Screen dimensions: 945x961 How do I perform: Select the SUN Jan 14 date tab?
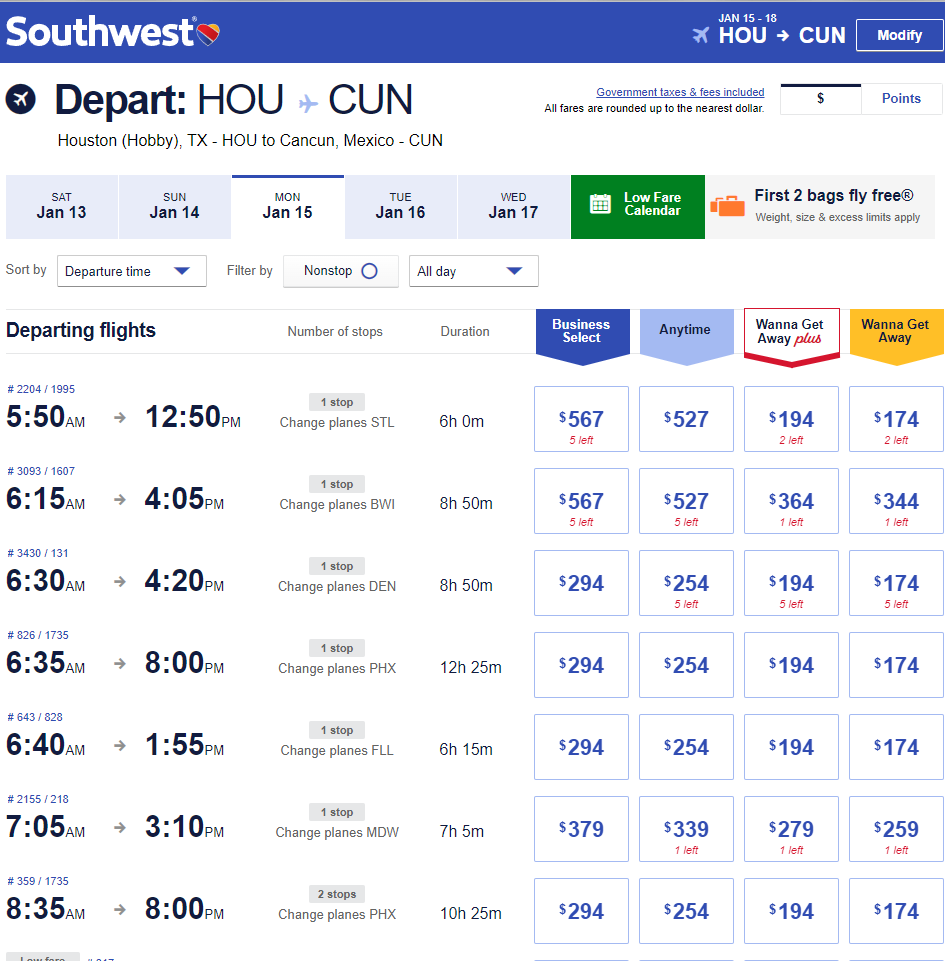[x=175, y=207]
